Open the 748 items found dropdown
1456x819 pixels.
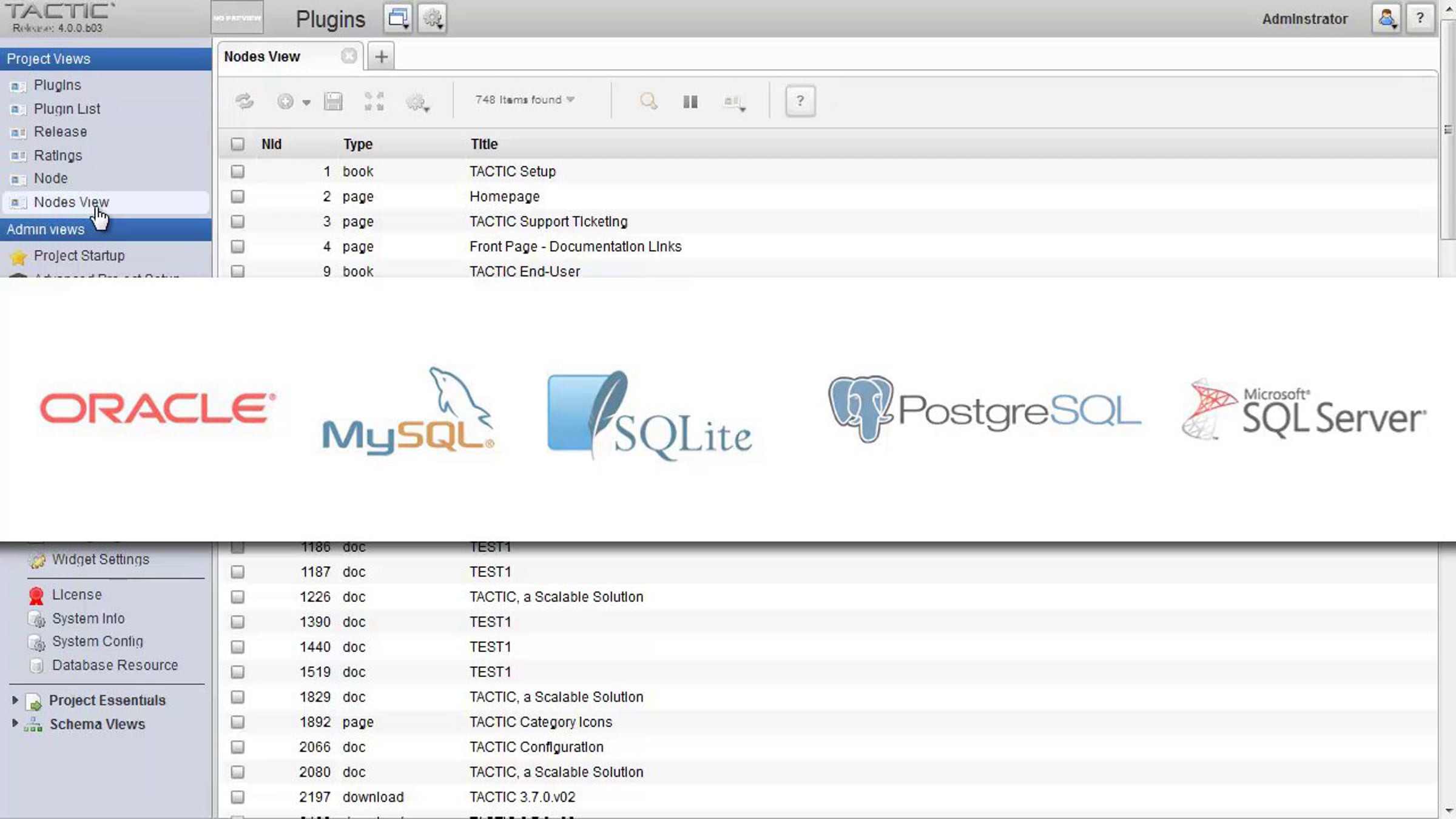tap(525, 99)
